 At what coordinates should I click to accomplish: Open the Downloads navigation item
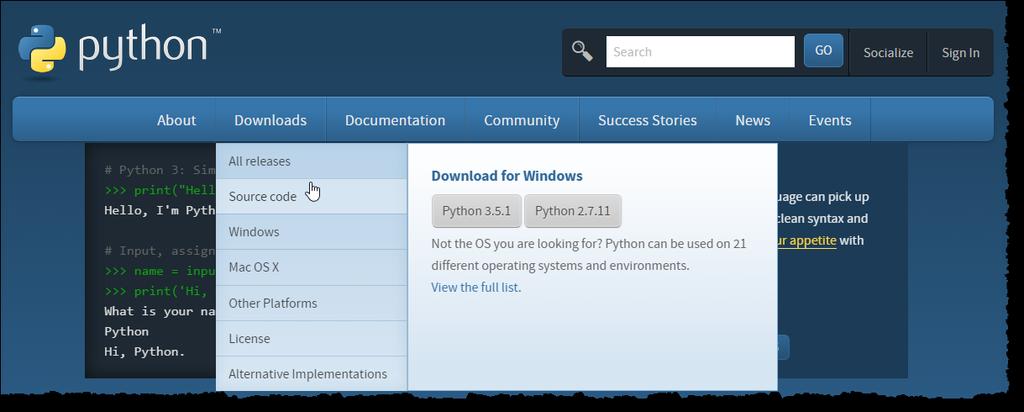coord(270,120)
